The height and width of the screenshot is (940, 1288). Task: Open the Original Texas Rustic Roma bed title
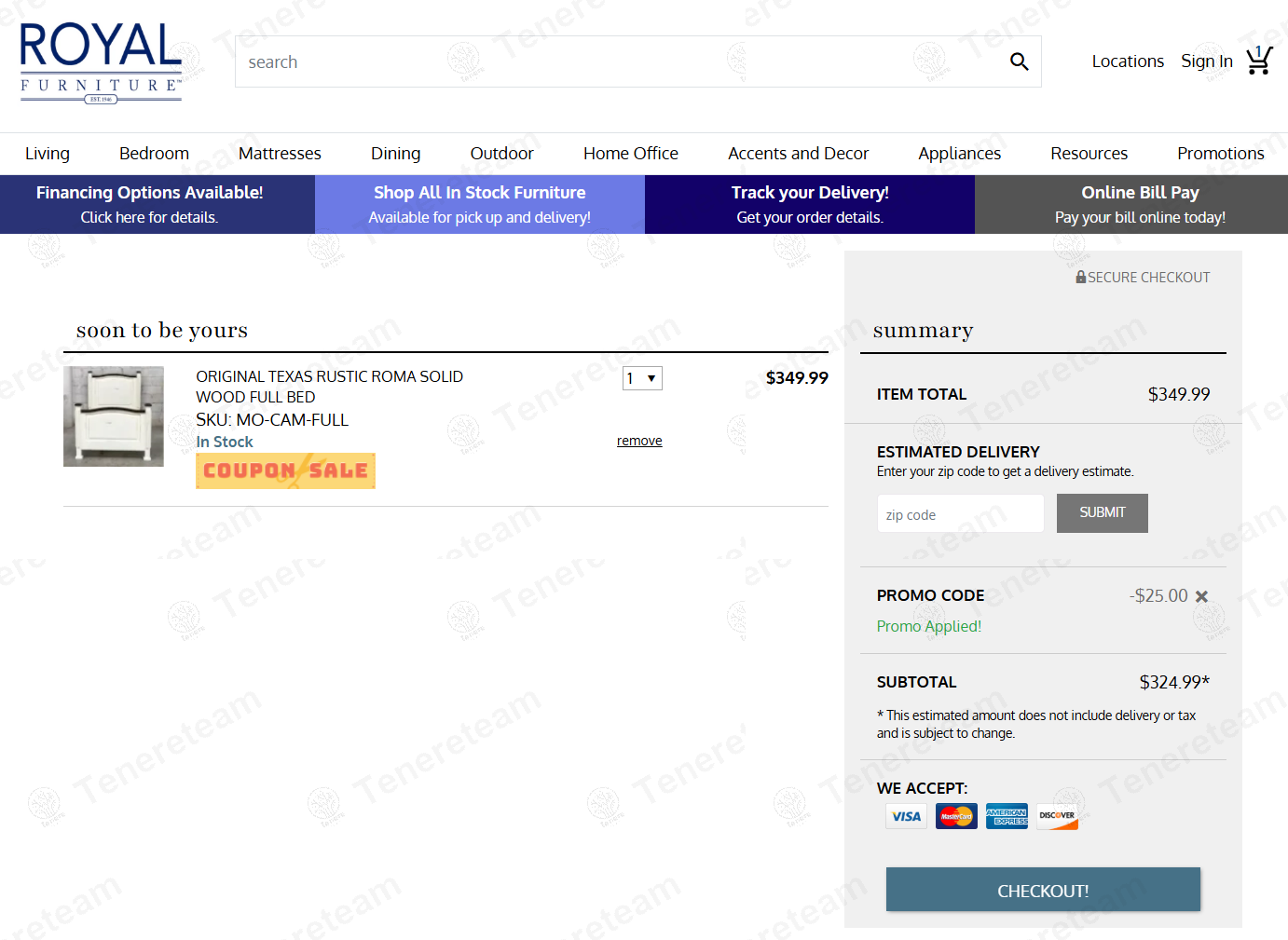(329, 387)
